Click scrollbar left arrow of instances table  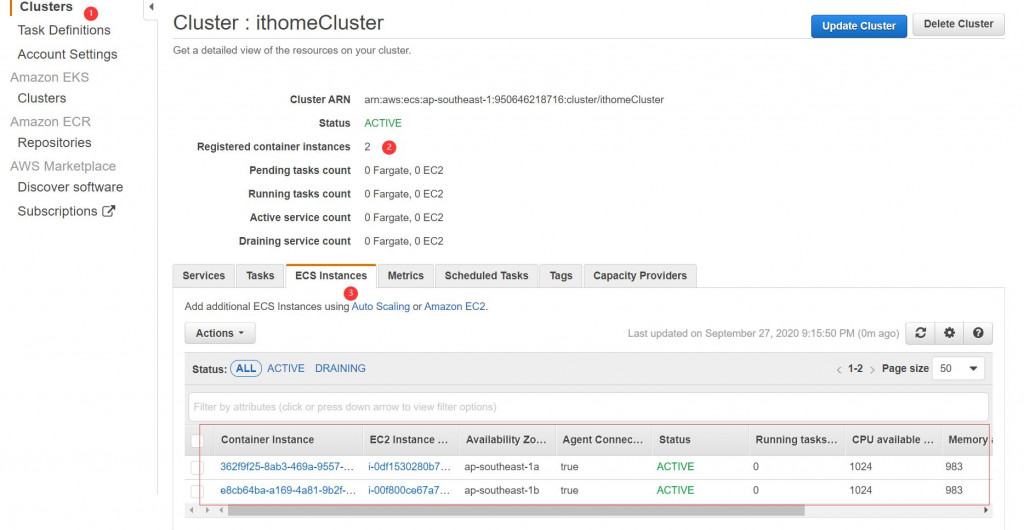point(221,510)
